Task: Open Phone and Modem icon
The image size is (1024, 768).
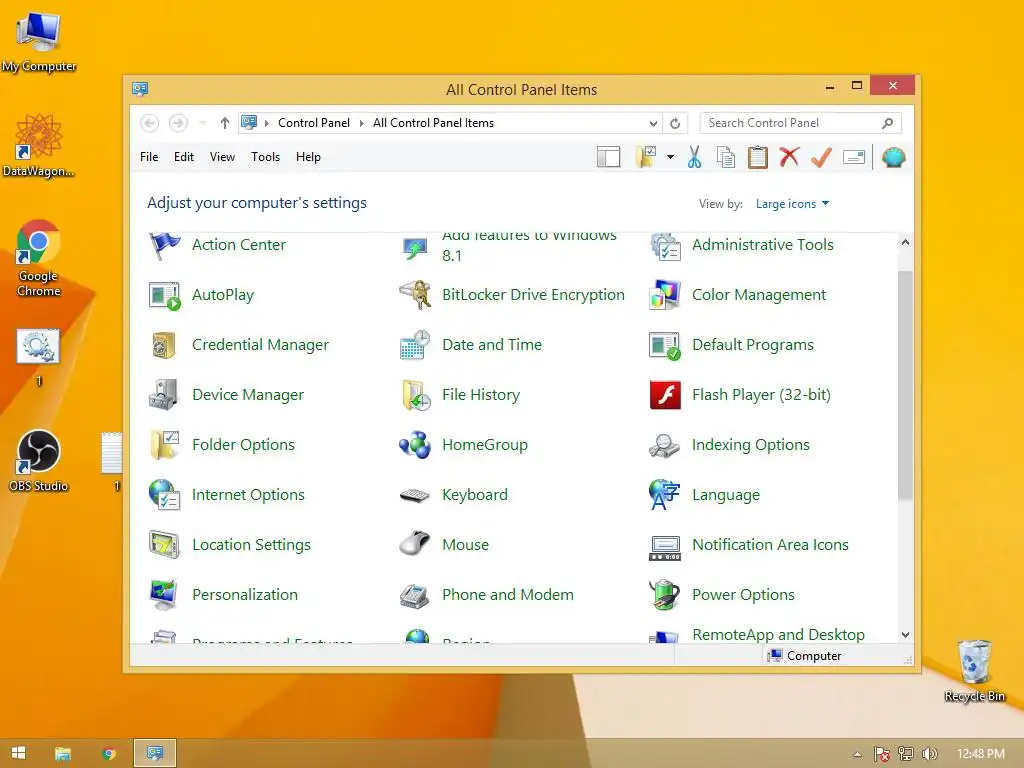Action: click(x=415, y=595)
